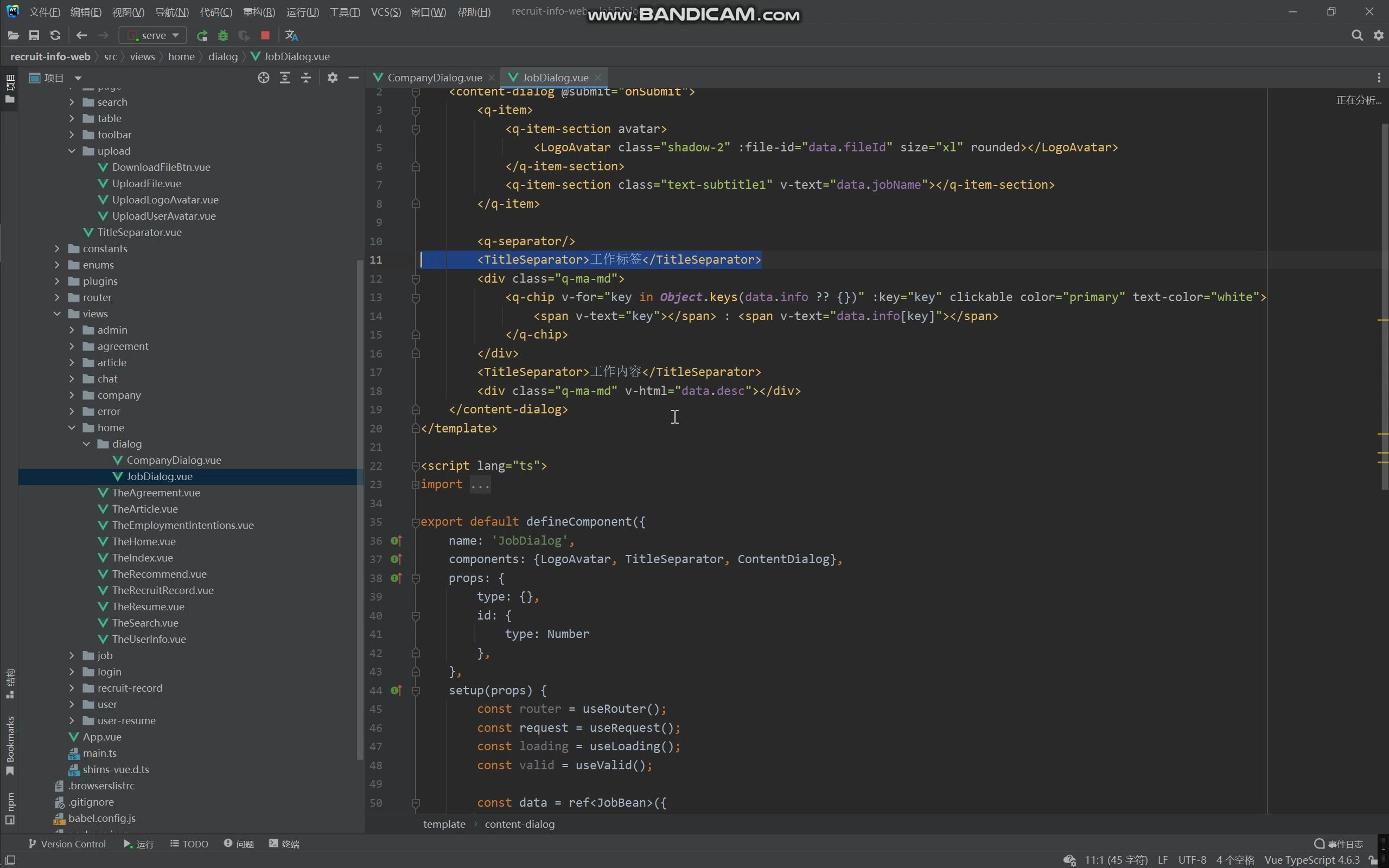Click the Translate icon in toolbar
This screenshot has width=1389, height=868.
pyautogui.click(x=291, y=36)
